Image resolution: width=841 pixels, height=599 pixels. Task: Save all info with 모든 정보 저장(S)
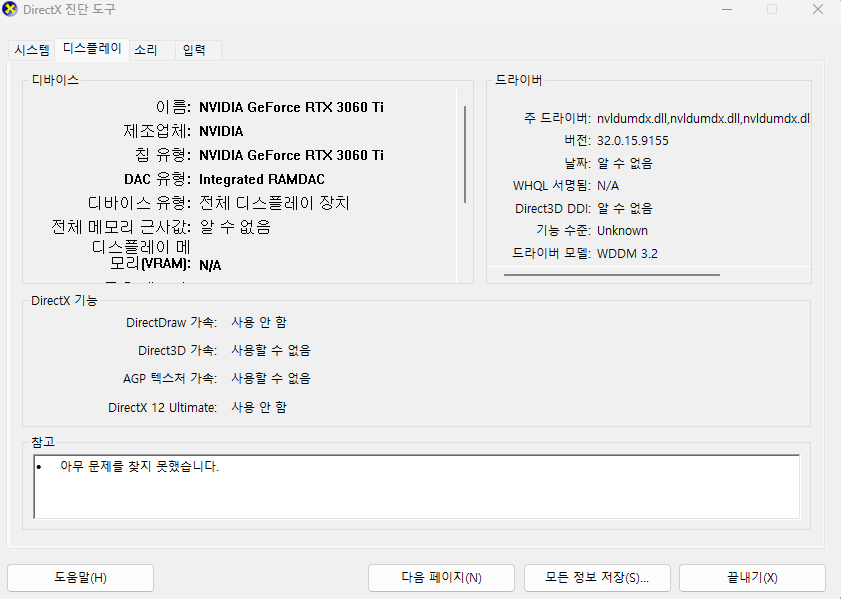597,577
